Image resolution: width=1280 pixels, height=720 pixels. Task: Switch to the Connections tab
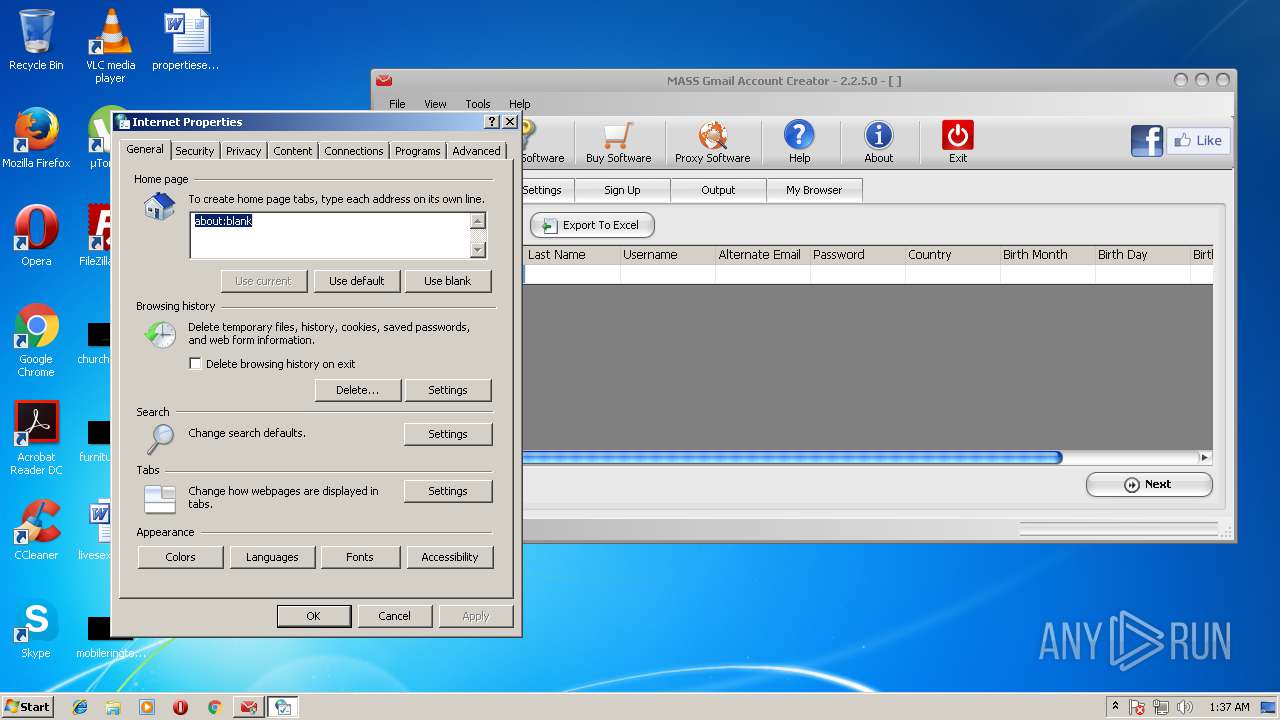coord(354,151)
